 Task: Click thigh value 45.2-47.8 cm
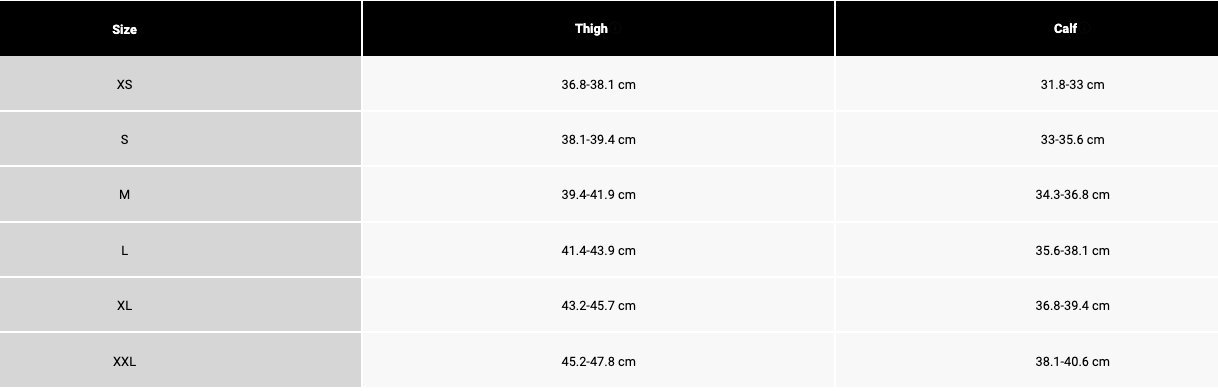coord(598,361)
